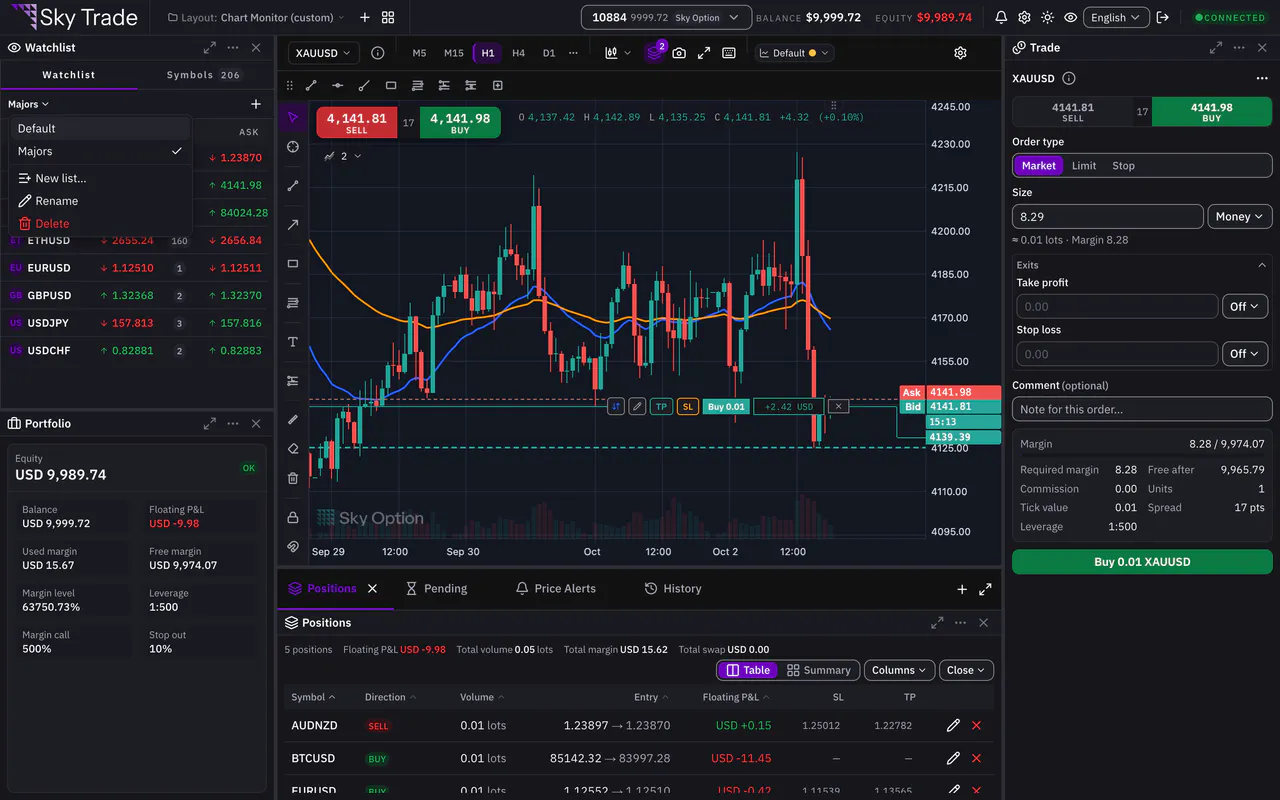
Task: Select the eraser tool
Action: pyautogui.click(x=293, y=449)
